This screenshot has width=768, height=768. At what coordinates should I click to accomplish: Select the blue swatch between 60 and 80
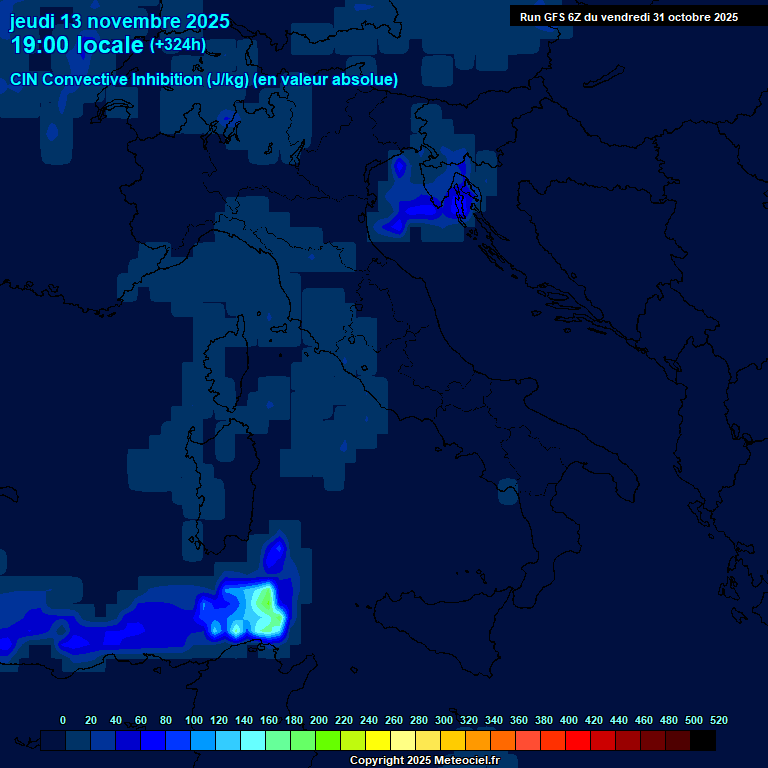pos(153,740)
